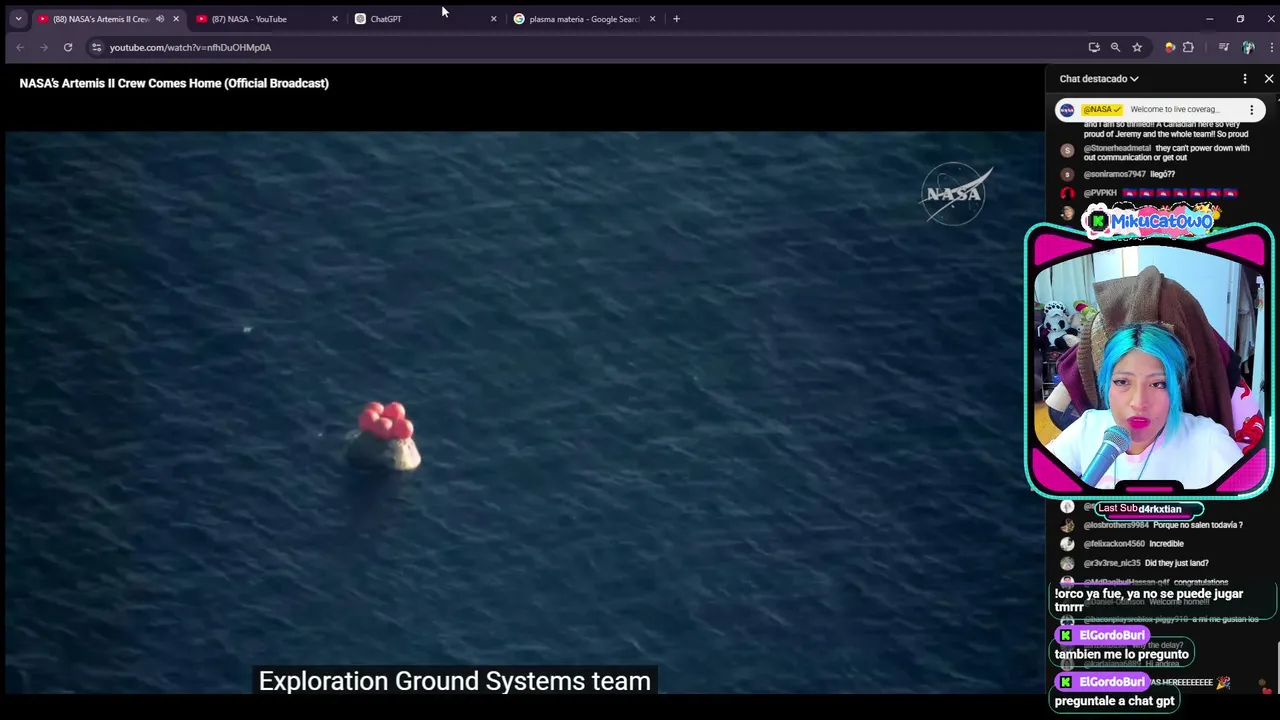This screenshot has height=720, width=1280.
Task: Click first ElGordoBuri username badge
Action: [x=1103, y=635]
